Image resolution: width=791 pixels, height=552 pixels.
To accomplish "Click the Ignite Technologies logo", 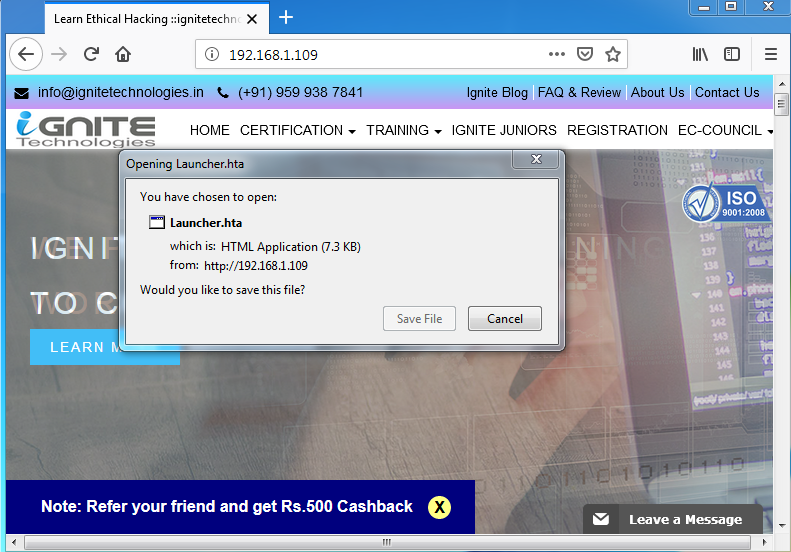I will pyautogui.click(x=85, y=129).
